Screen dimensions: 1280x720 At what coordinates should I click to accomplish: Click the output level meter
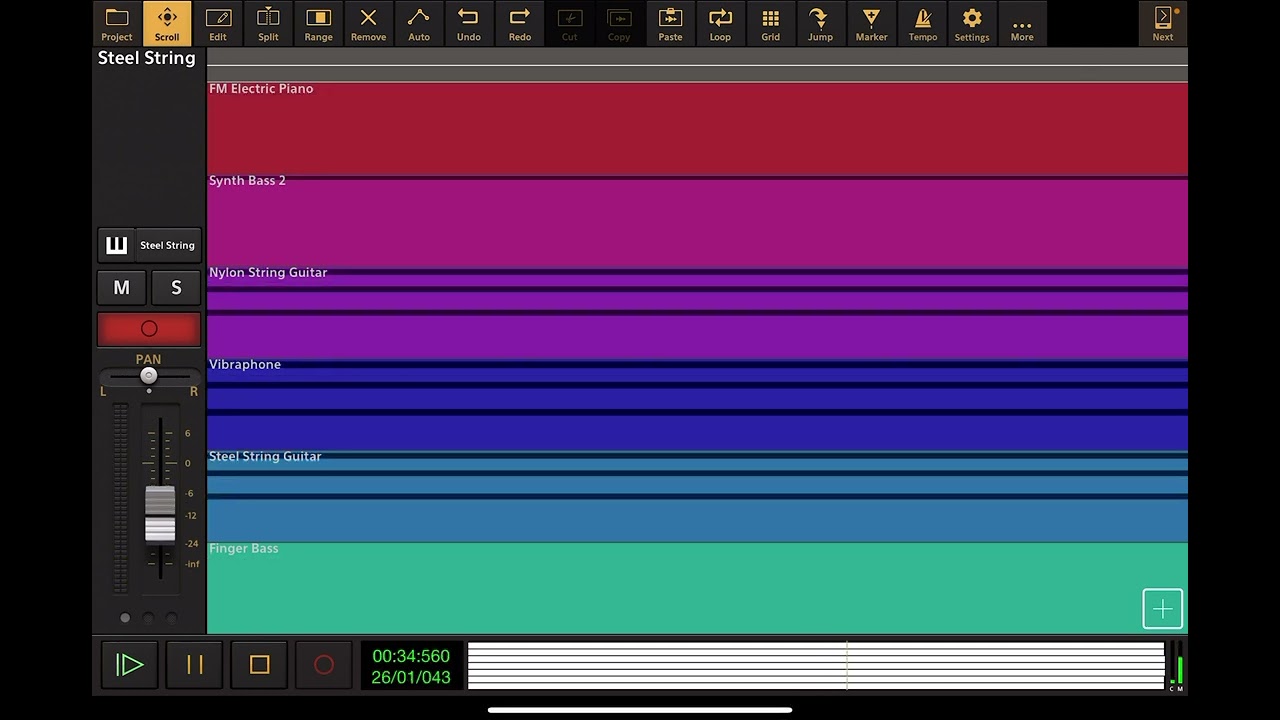1177,665
